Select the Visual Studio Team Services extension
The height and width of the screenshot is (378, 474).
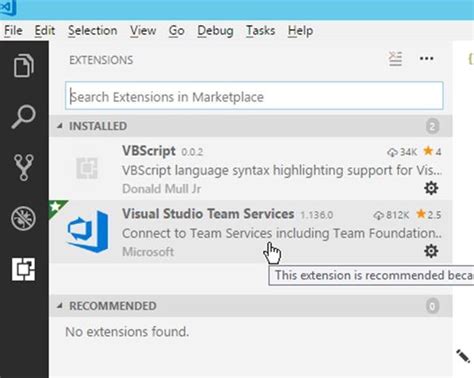point(251,232)
